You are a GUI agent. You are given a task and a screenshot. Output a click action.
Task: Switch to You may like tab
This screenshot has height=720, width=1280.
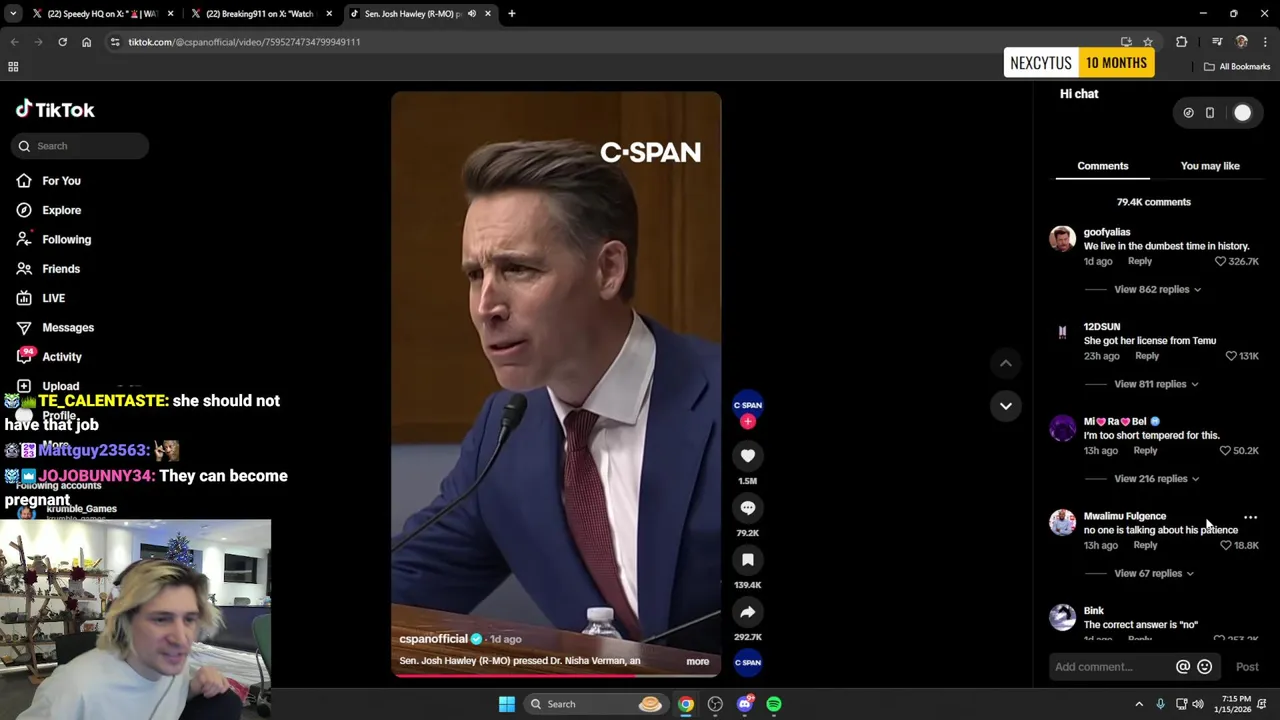1210,166
